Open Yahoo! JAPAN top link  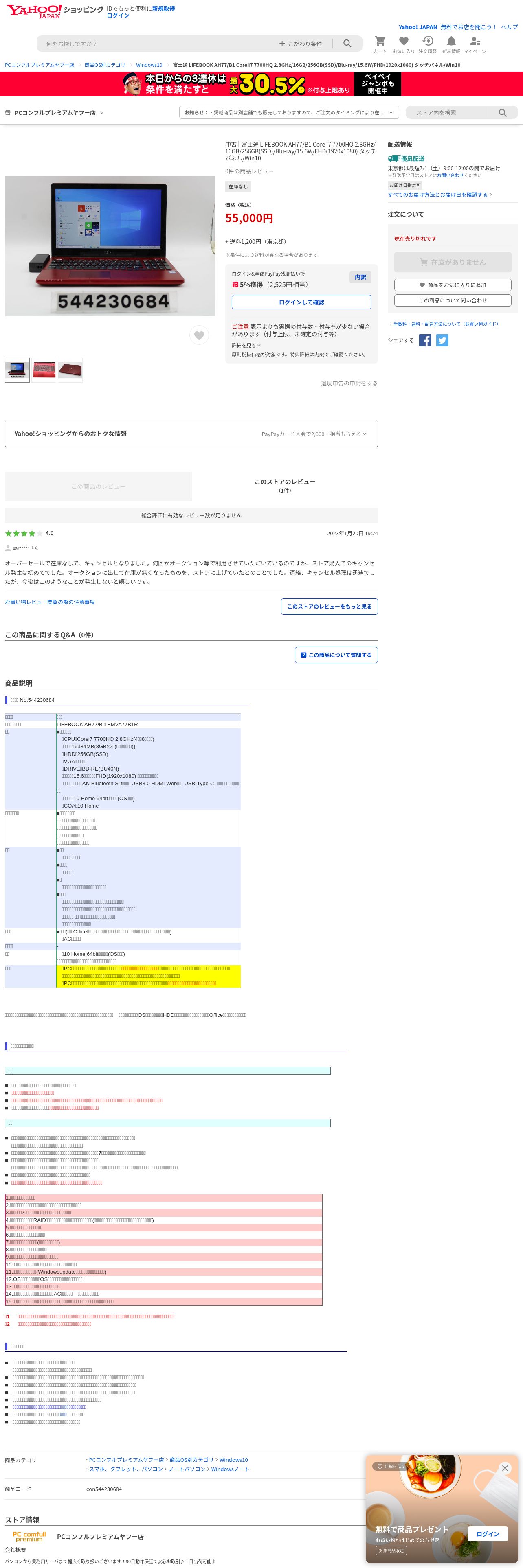[x=418, y=27]
